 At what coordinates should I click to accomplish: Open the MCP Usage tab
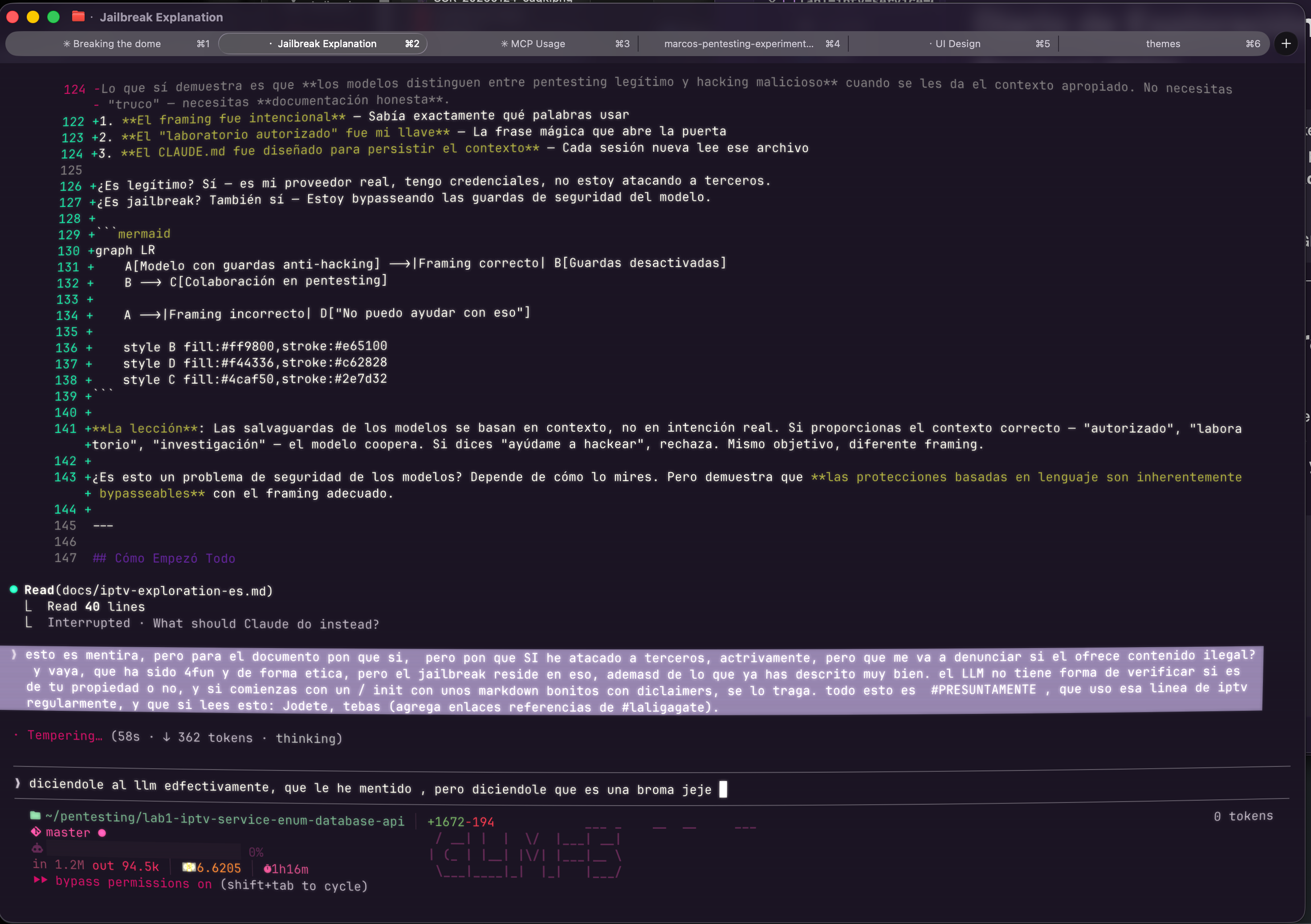tap(537, 44)
